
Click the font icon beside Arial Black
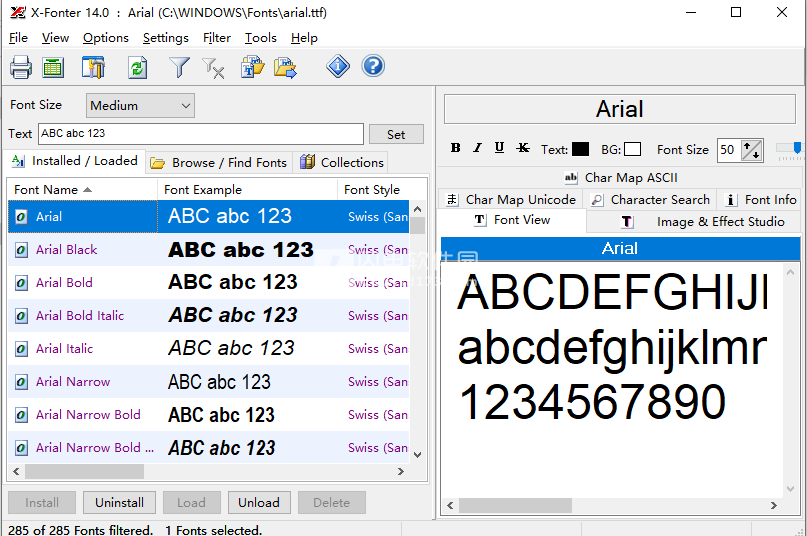click(21, 250)
